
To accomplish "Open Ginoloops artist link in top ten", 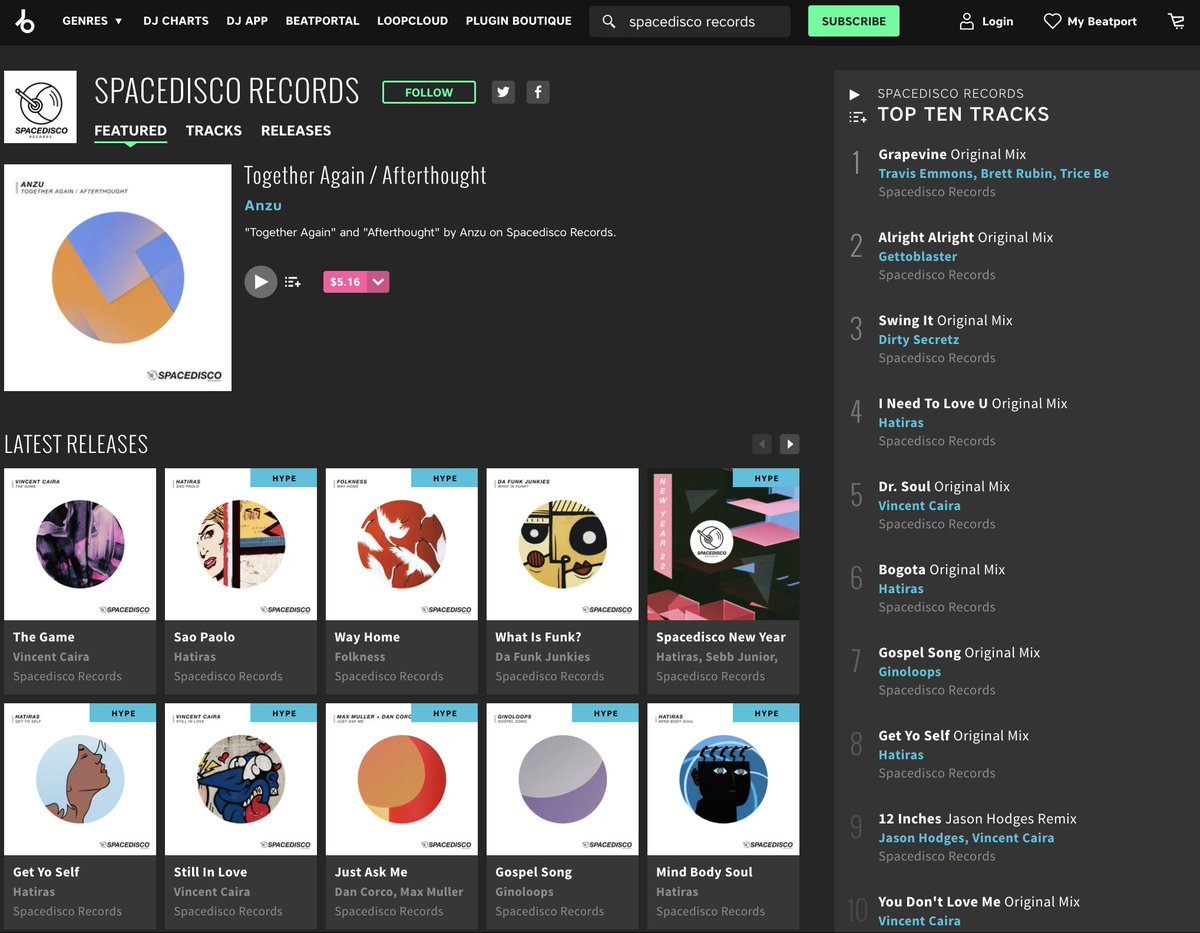I will pyautogui.click(x=910, y=671).
